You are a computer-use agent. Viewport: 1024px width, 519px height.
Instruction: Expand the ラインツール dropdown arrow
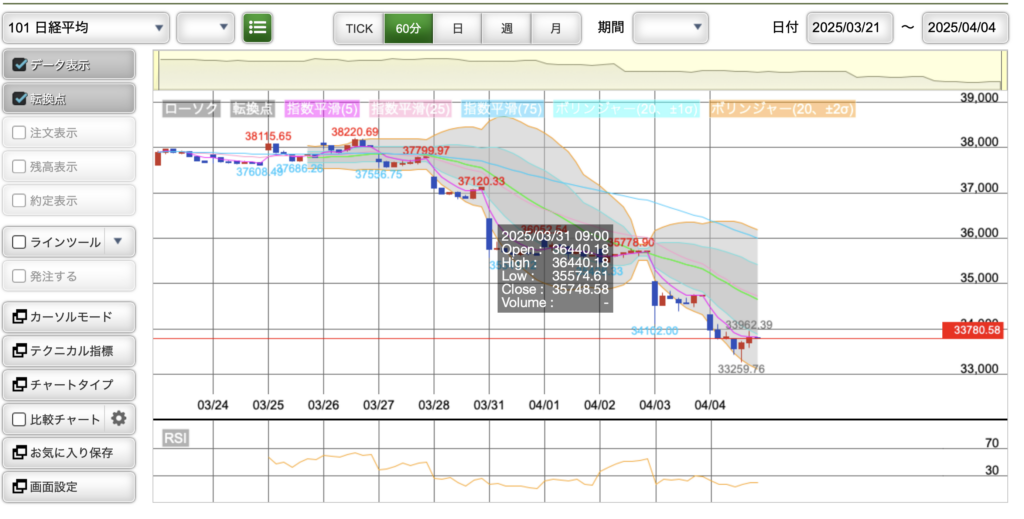click(x=118, y=241)
